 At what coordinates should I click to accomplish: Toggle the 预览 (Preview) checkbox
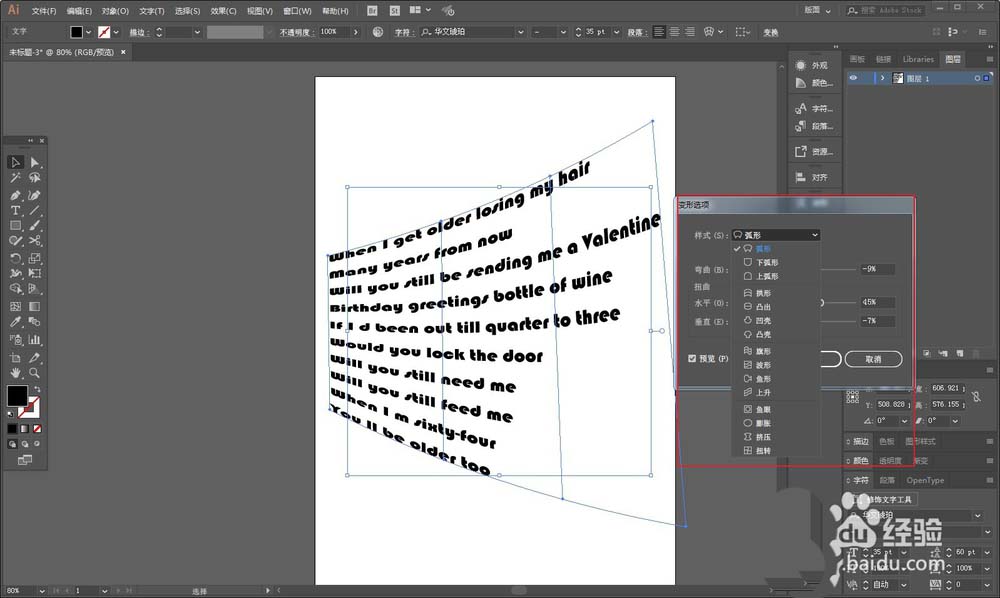pos(692,358)
